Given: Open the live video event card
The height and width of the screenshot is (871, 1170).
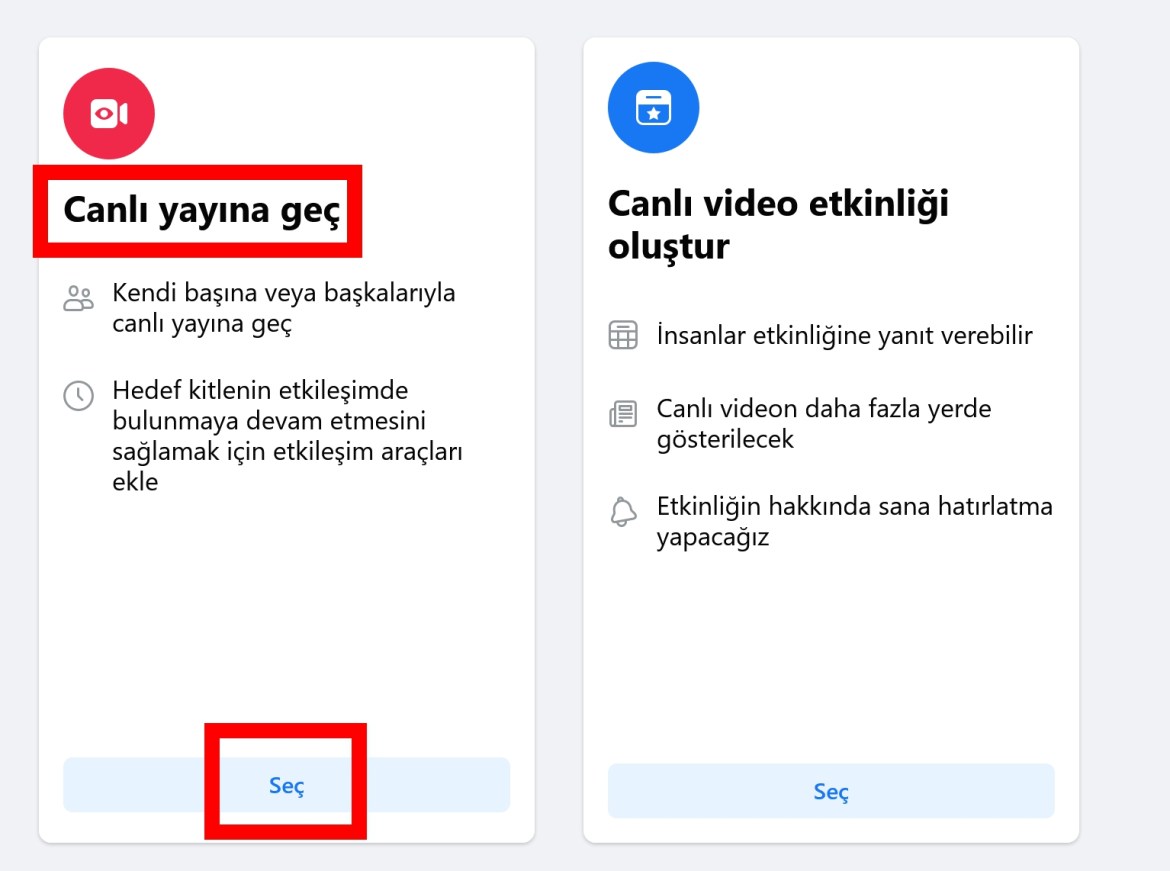Looking at the screenshot, I should 832,440.
